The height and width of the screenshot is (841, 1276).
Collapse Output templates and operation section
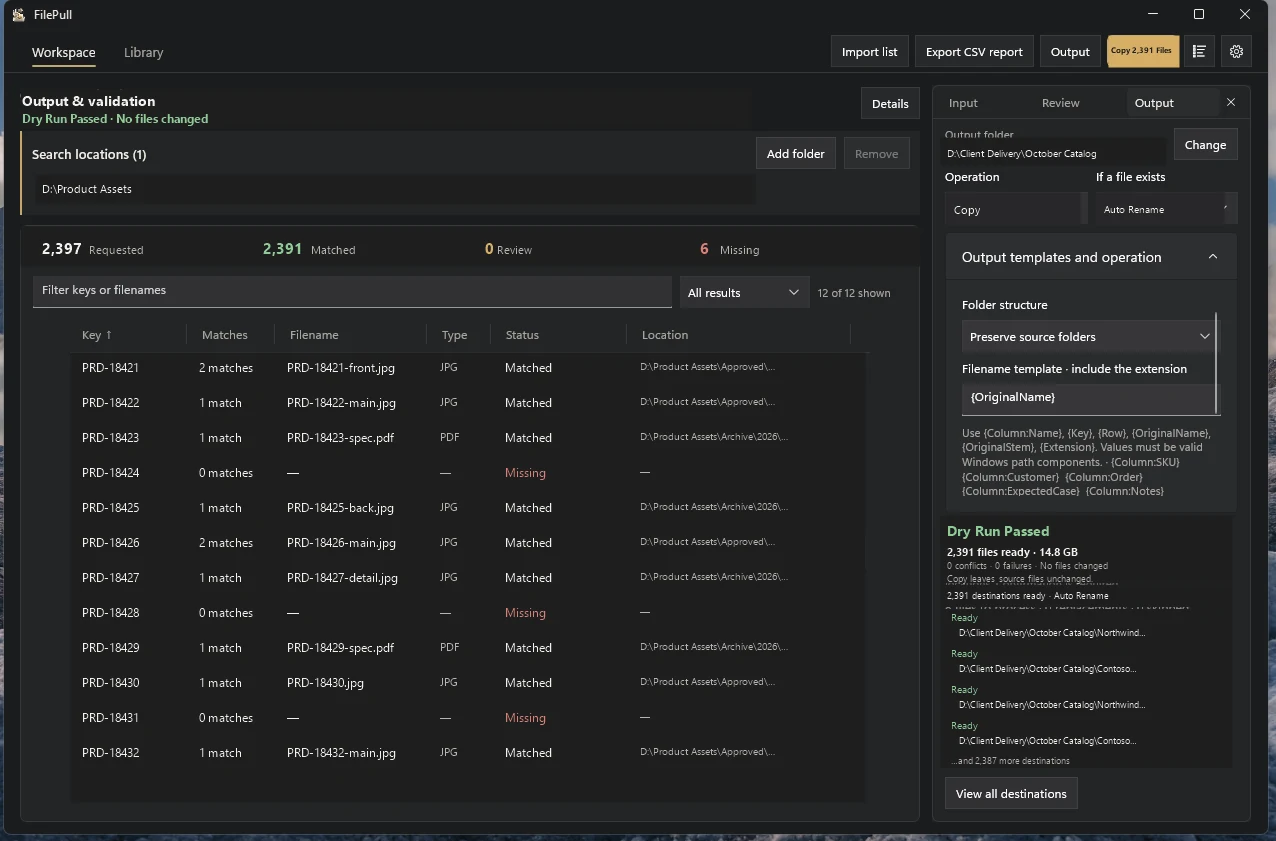(1212, 257)
